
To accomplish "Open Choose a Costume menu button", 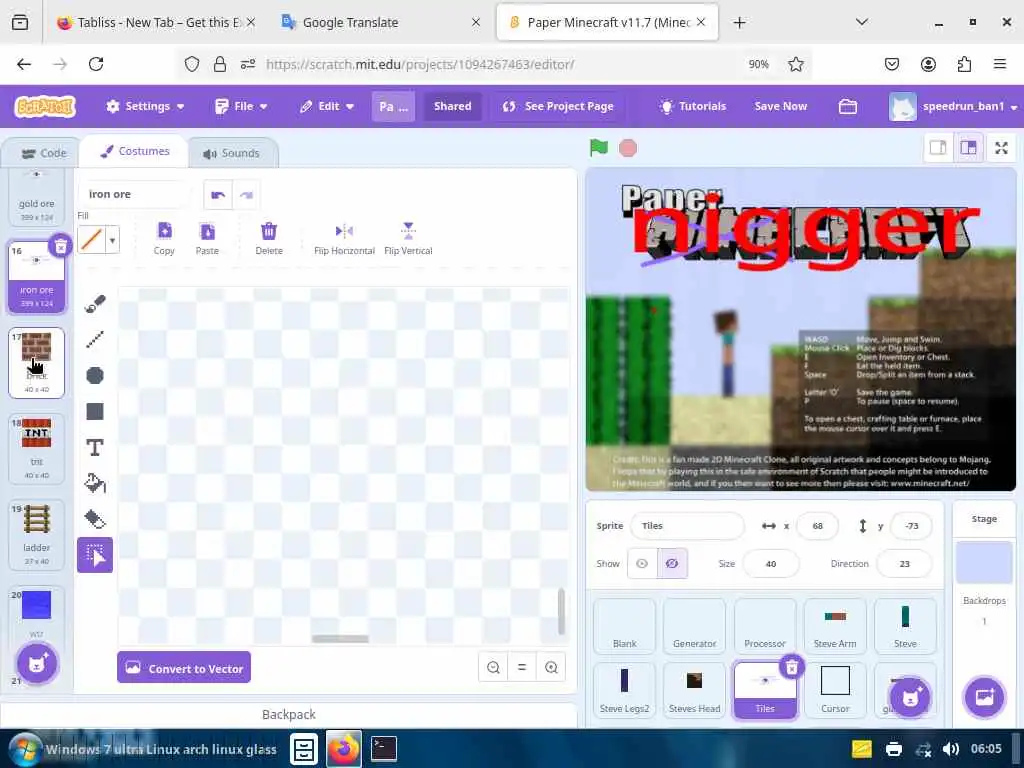I will 37,664.
